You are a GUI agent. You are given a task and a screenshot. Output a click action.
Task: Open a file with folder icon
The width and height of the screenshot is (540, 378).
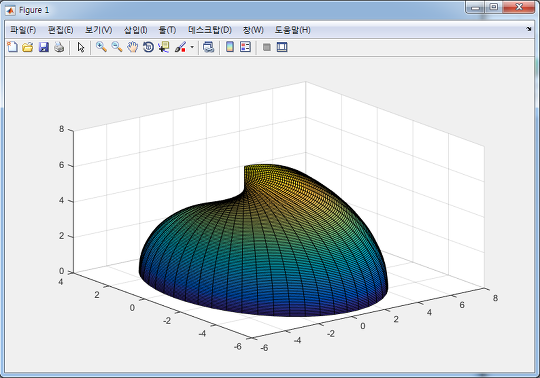(x=28, y=47)
